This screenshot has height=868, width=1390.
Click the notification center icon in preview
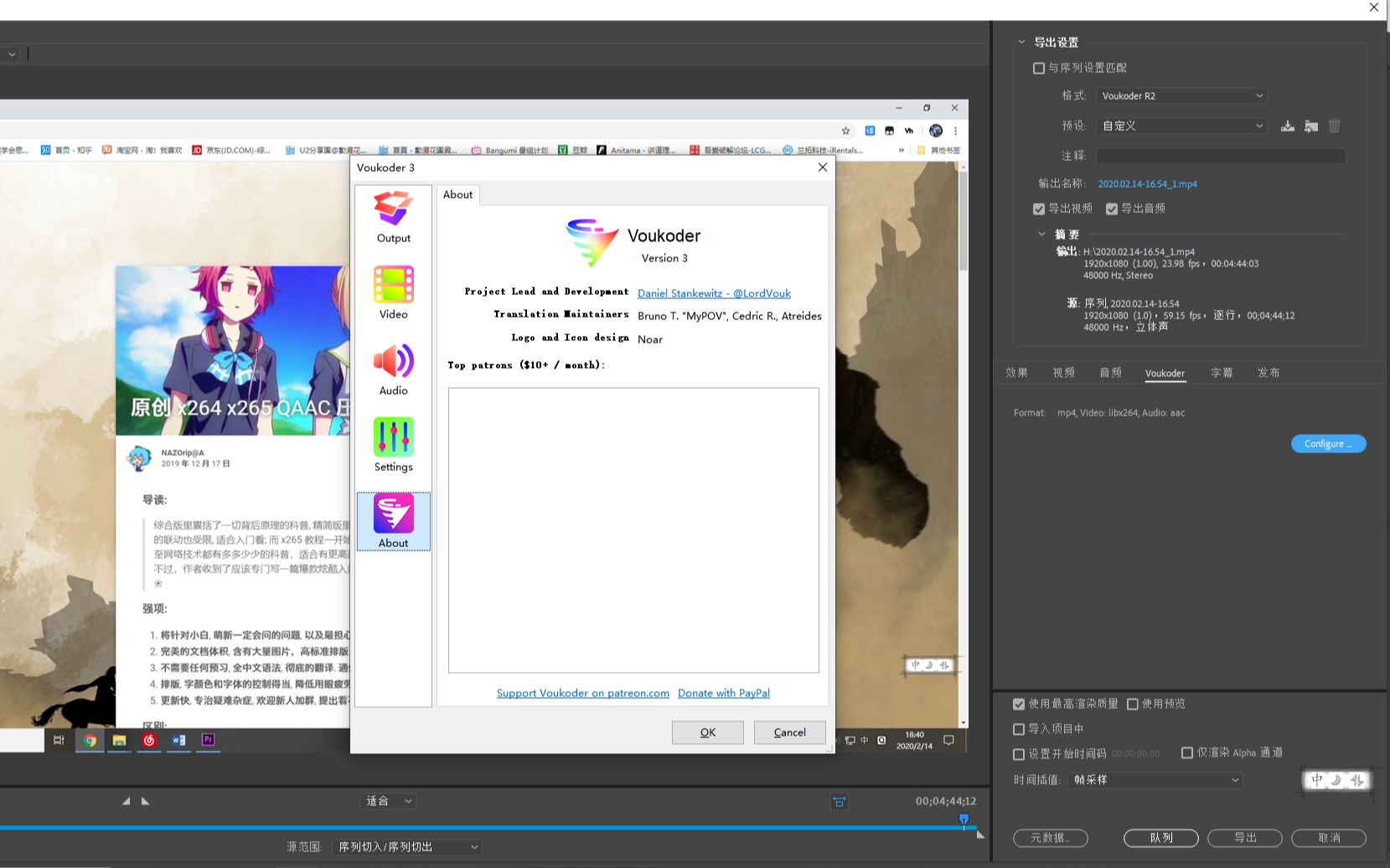(x=948, y=741)
